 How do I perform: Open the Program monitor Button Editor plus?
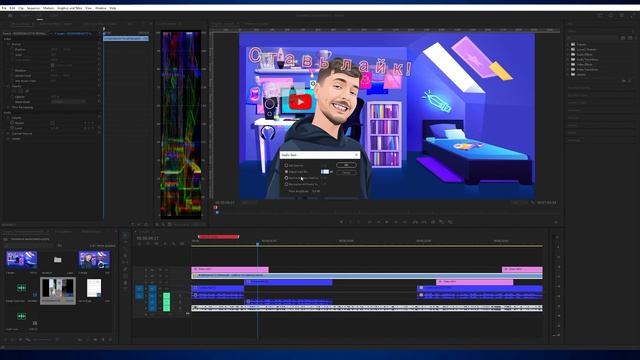[556, 222]
